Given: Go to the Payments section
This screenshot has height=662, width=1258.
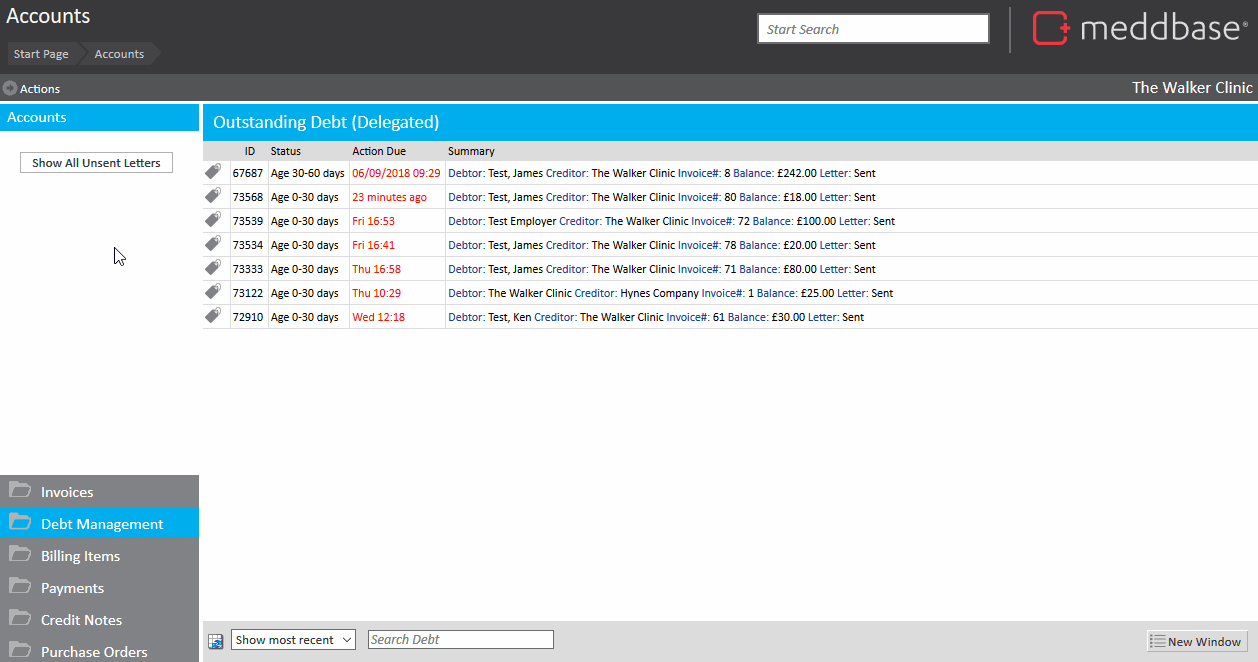Looking at the screenshot, I should pyautogui.click(x=72, y=588).
